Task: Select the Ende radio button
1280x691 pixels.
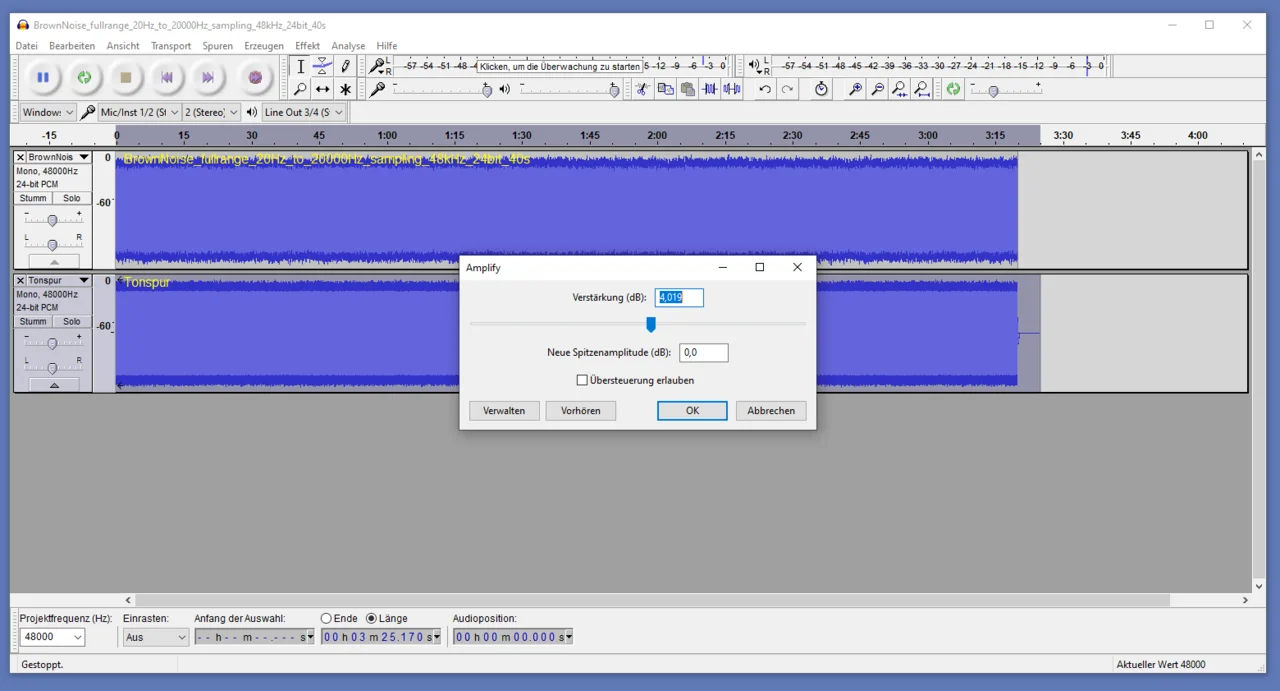Action: click(326, 618)
